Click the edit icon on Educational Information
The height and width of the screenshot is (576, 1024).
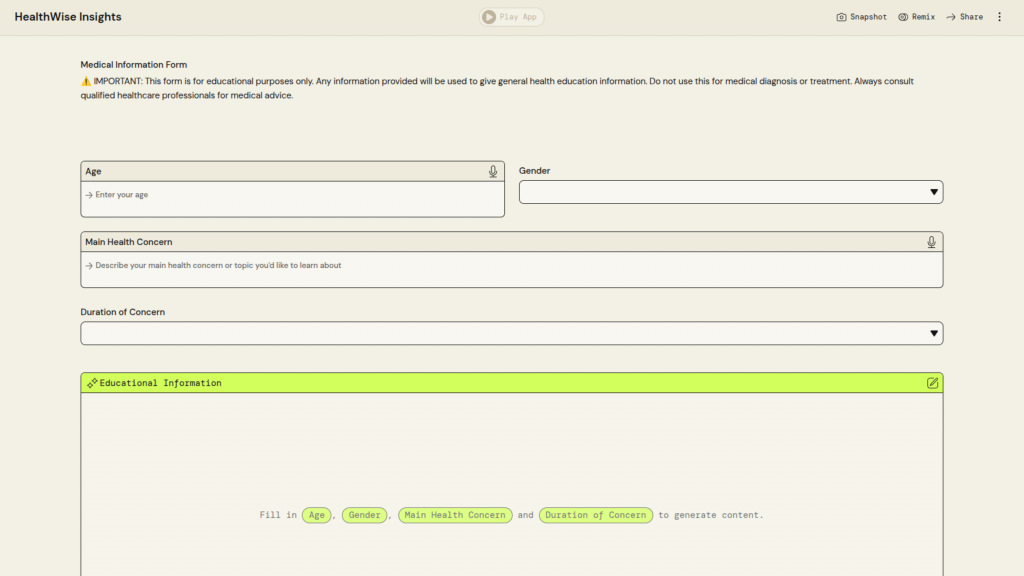(932, 383)
